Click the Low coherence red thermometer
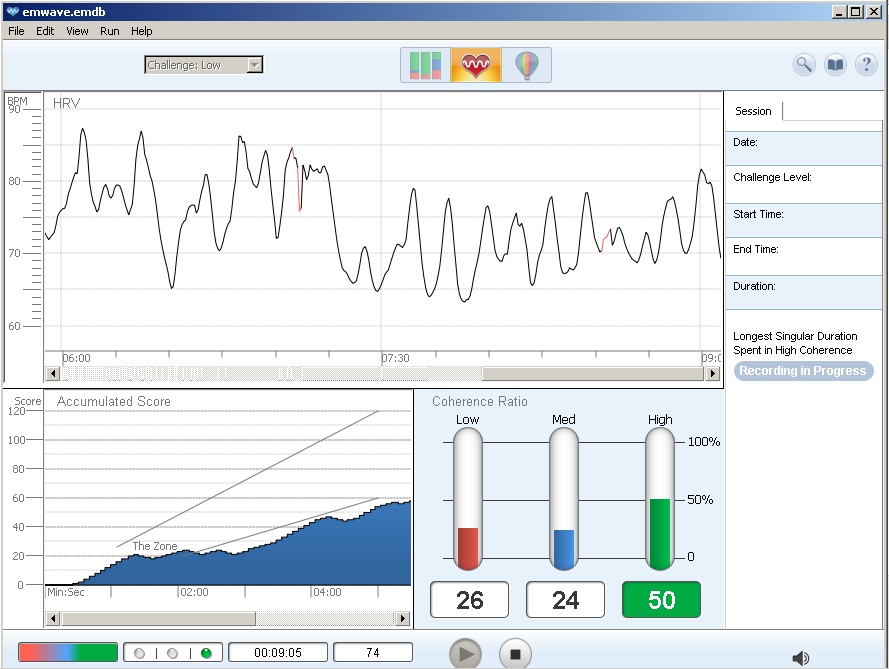The width and height of the screenshot is (889, 669). click(x=468, y=499)
